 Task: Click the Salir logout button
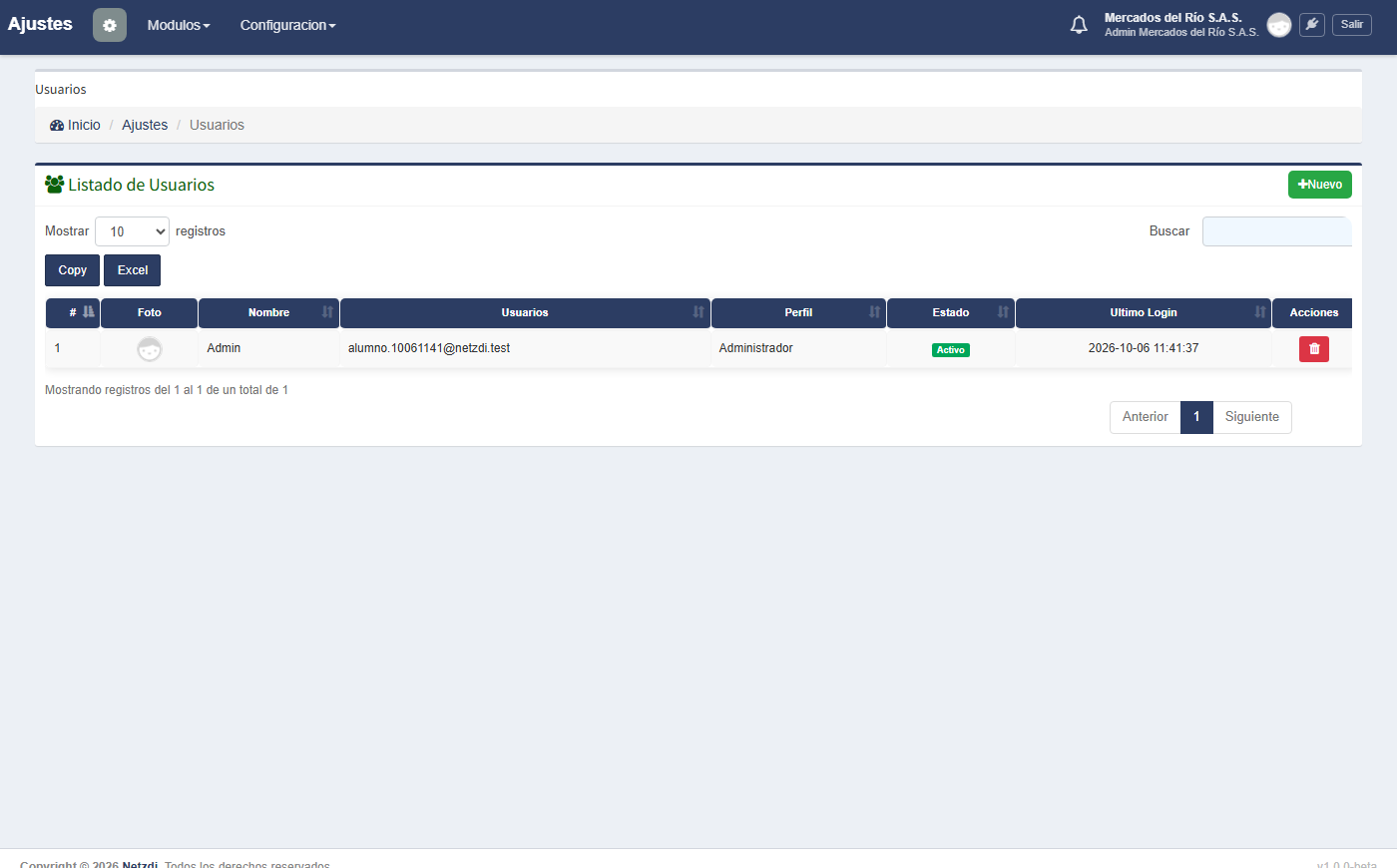point(1352,25)
